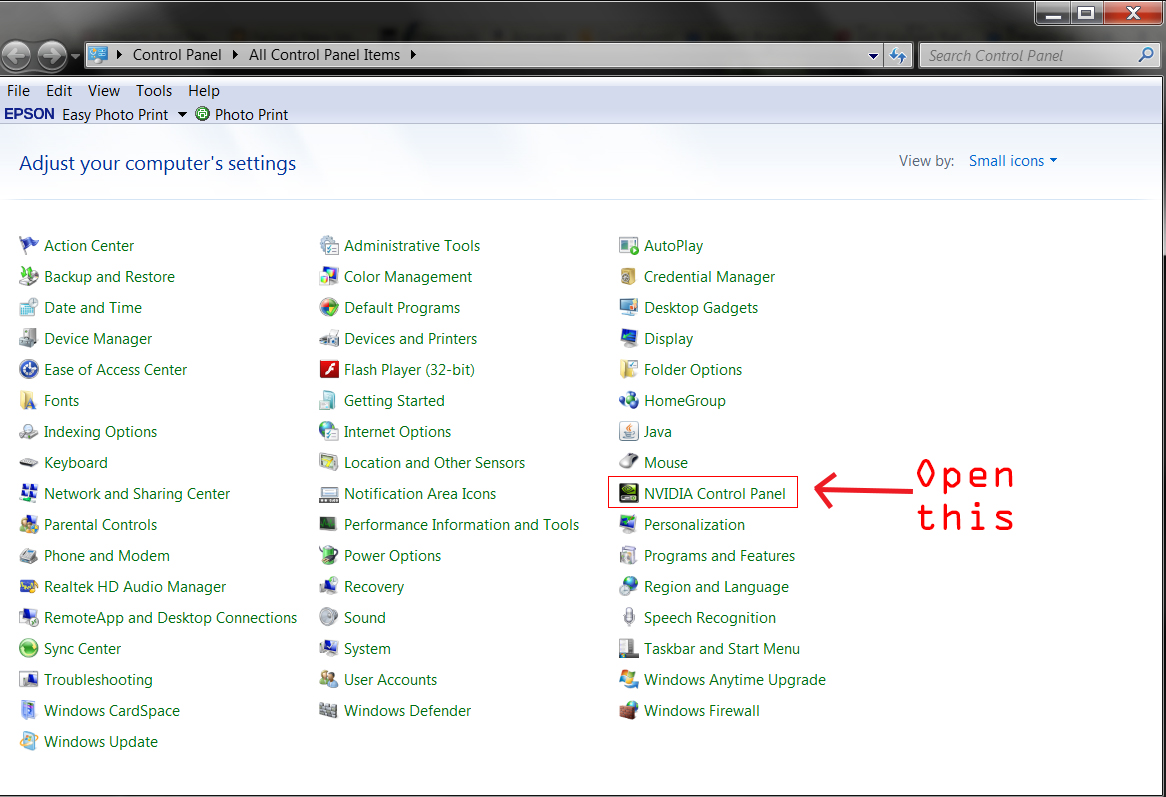Click the Backup and Restore icon
The width and height of the screenshot is (1166, 797).
(28, 277)
